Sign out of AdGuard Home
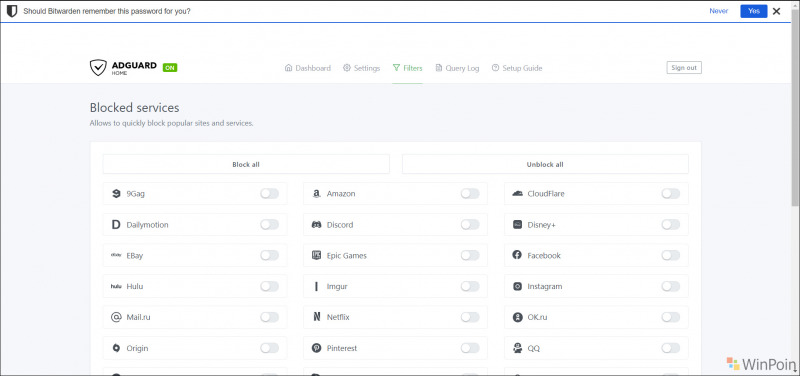 click(684, 67)
